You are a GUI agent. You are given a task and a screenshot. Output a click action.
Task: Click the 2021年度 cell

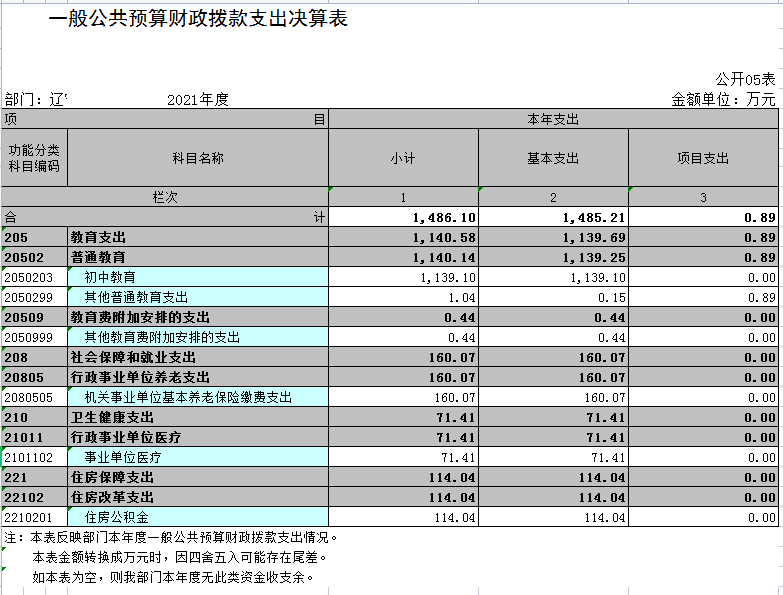click(198, 99)
